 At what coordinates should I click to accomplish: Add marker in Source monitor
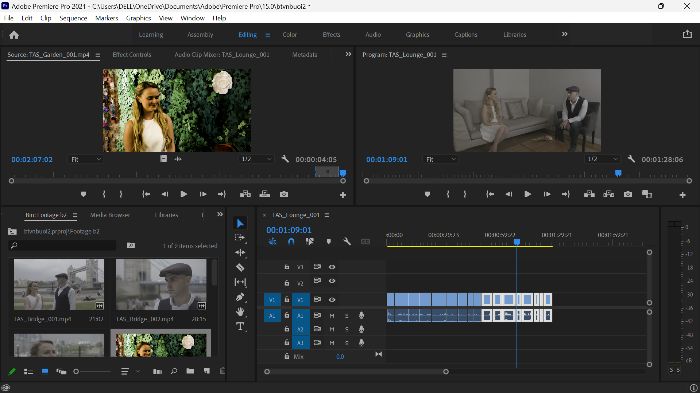tap(83, 194)
